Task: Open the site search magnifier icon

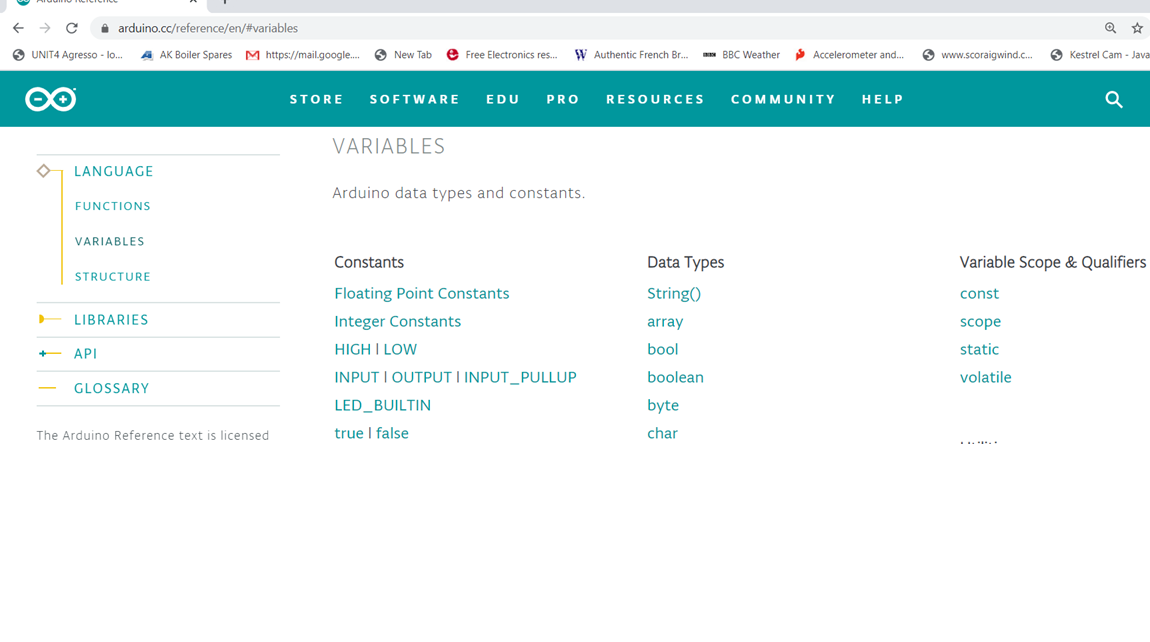Action: (1113, 100)
